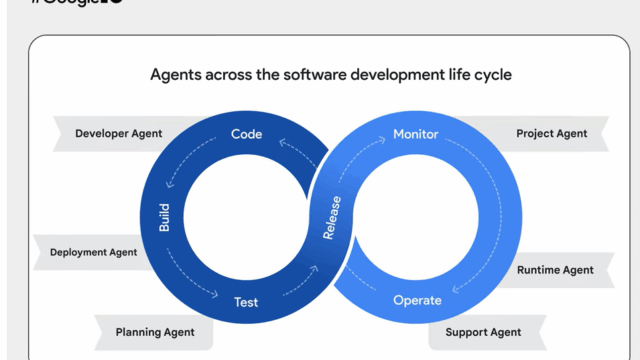Click the diagram title about software development life cycle
The image size is (640, 360).
331,75
